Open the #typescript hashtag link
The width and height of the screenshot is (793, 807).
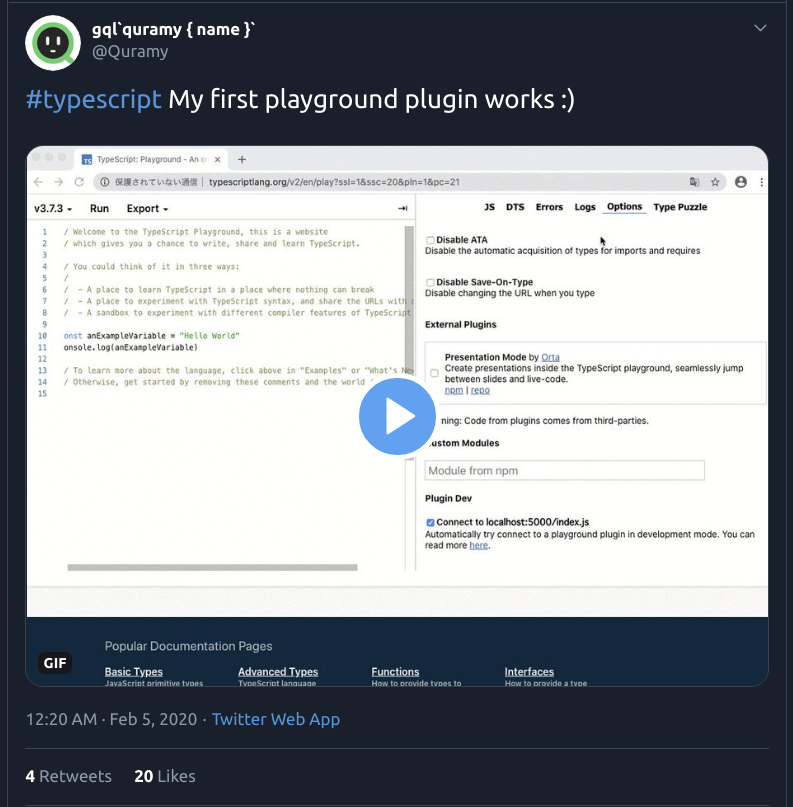94,99
